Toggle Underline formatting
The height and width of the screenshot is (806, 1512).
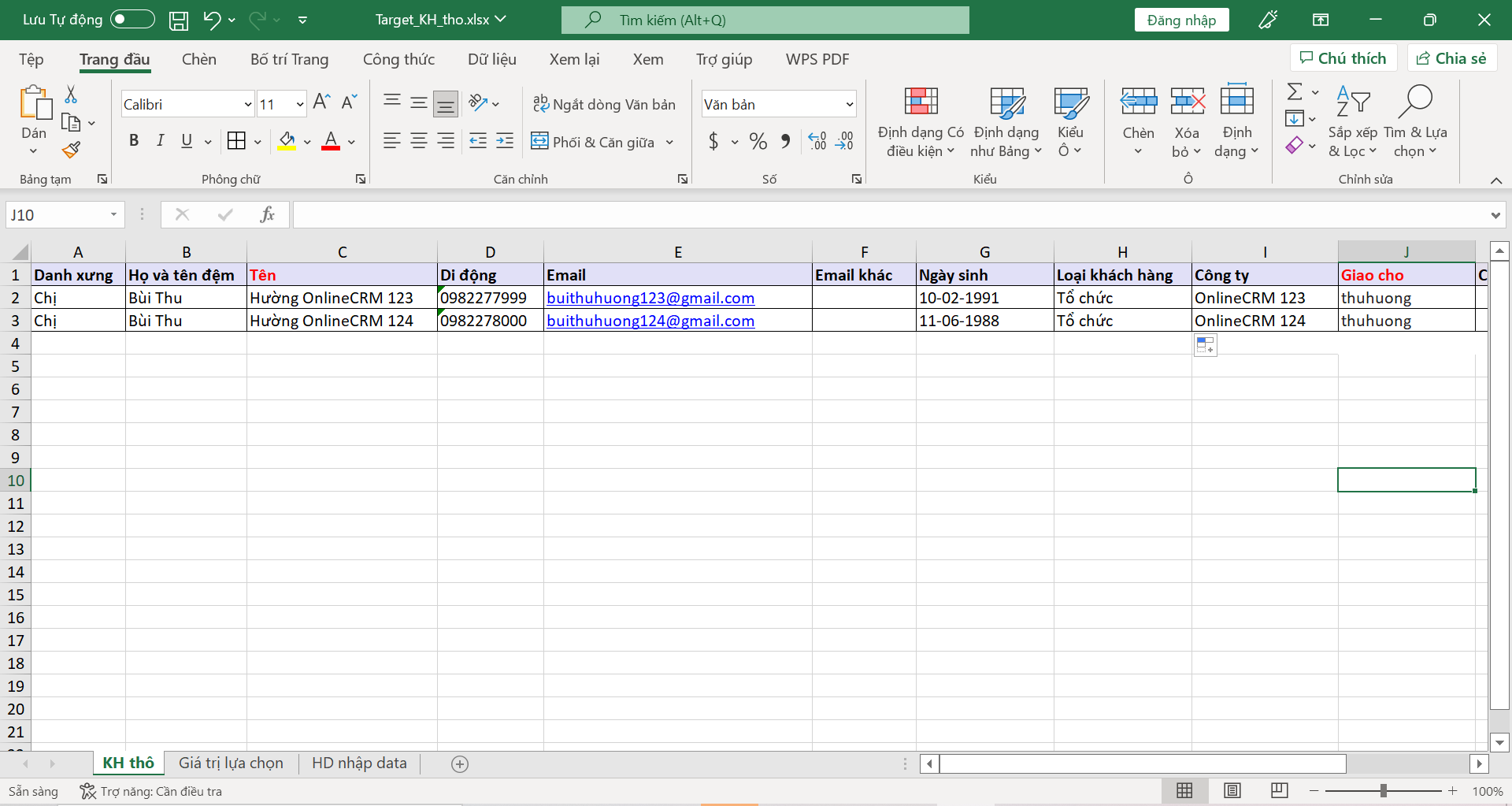tap(187, 140)
